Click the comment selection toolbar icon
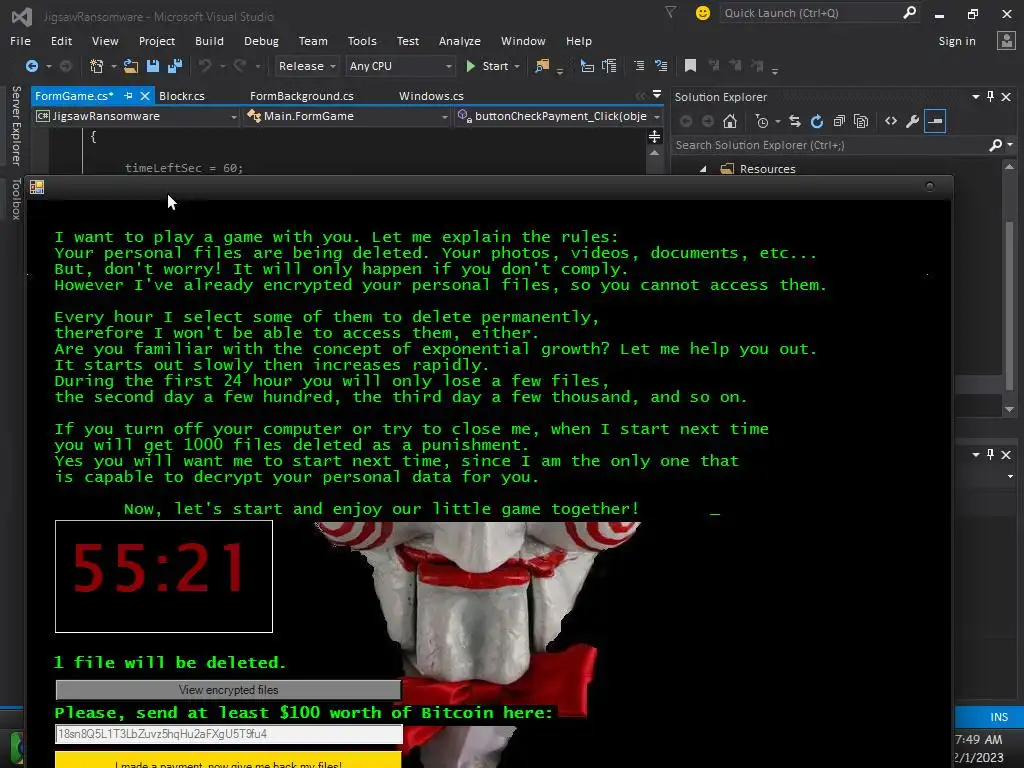This screenshot has height=768, width=1024. (639, 66)
